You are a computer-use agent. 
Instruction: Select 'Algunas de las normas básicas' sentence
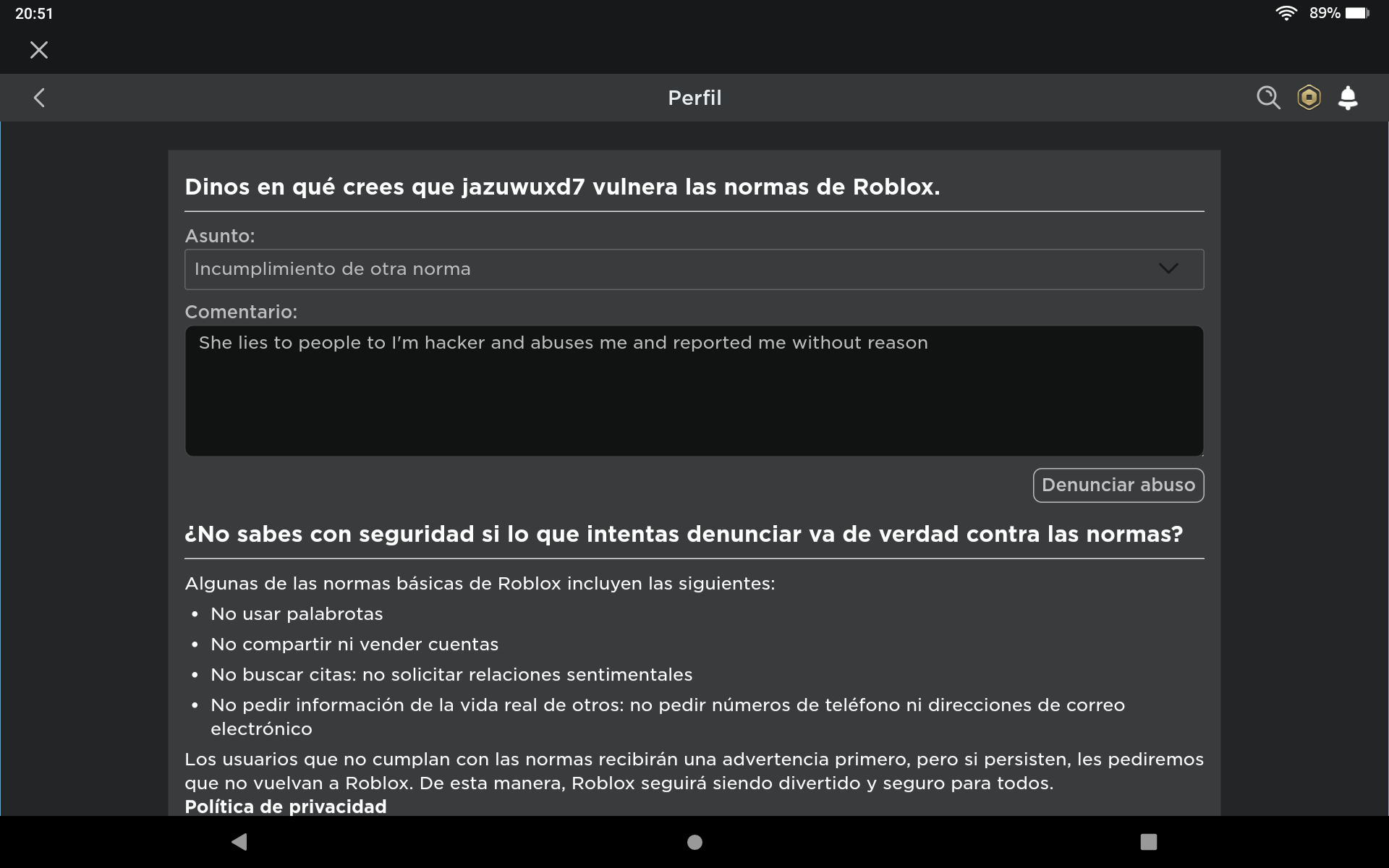480,583
